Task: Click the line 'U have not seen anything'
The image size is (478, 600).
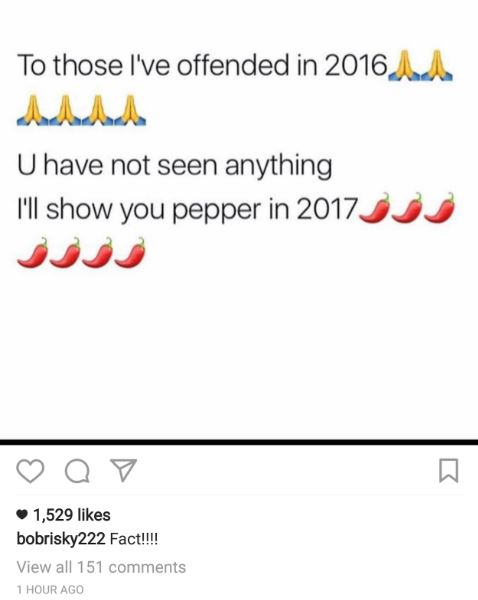Action: (x=175, y=167)
